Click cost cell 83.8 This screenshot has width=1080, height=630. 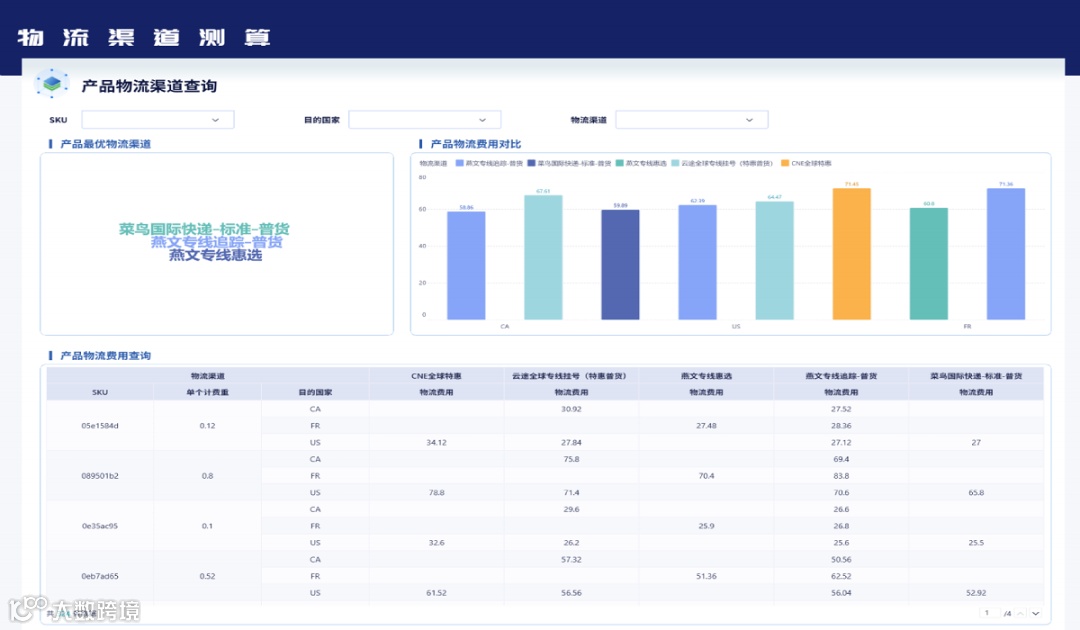(x=842, y=476)
